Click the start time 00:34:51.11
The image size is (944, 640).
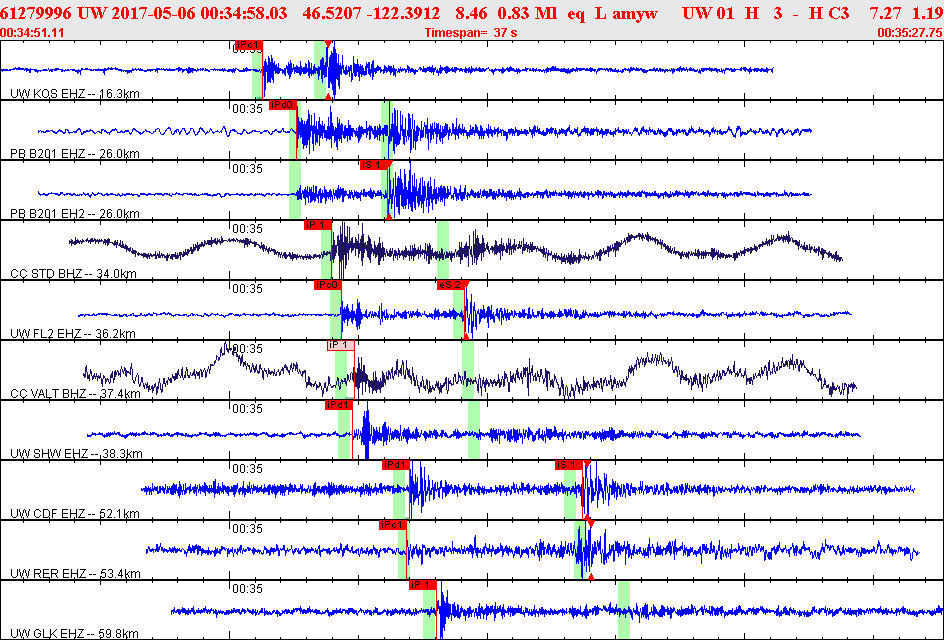pos(33,33)
